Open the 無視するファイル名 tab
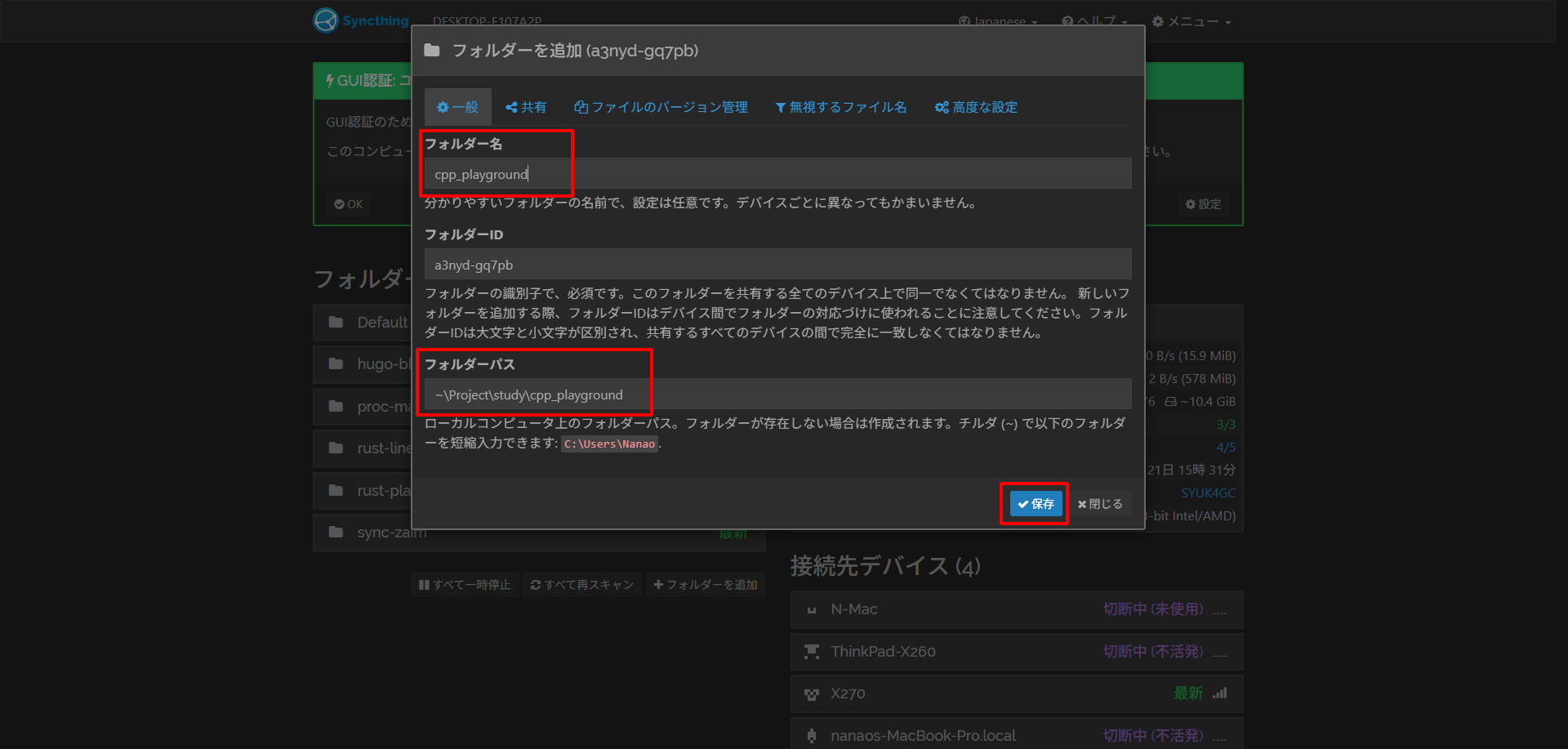This screenshot has height=749, width=1568. pyautogui.click(x=840, y=107)
